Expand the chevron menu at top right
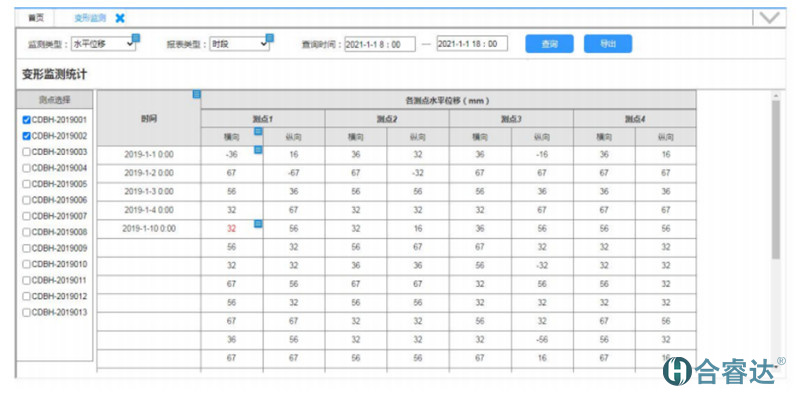800x400 pixels. coord(768,17)
